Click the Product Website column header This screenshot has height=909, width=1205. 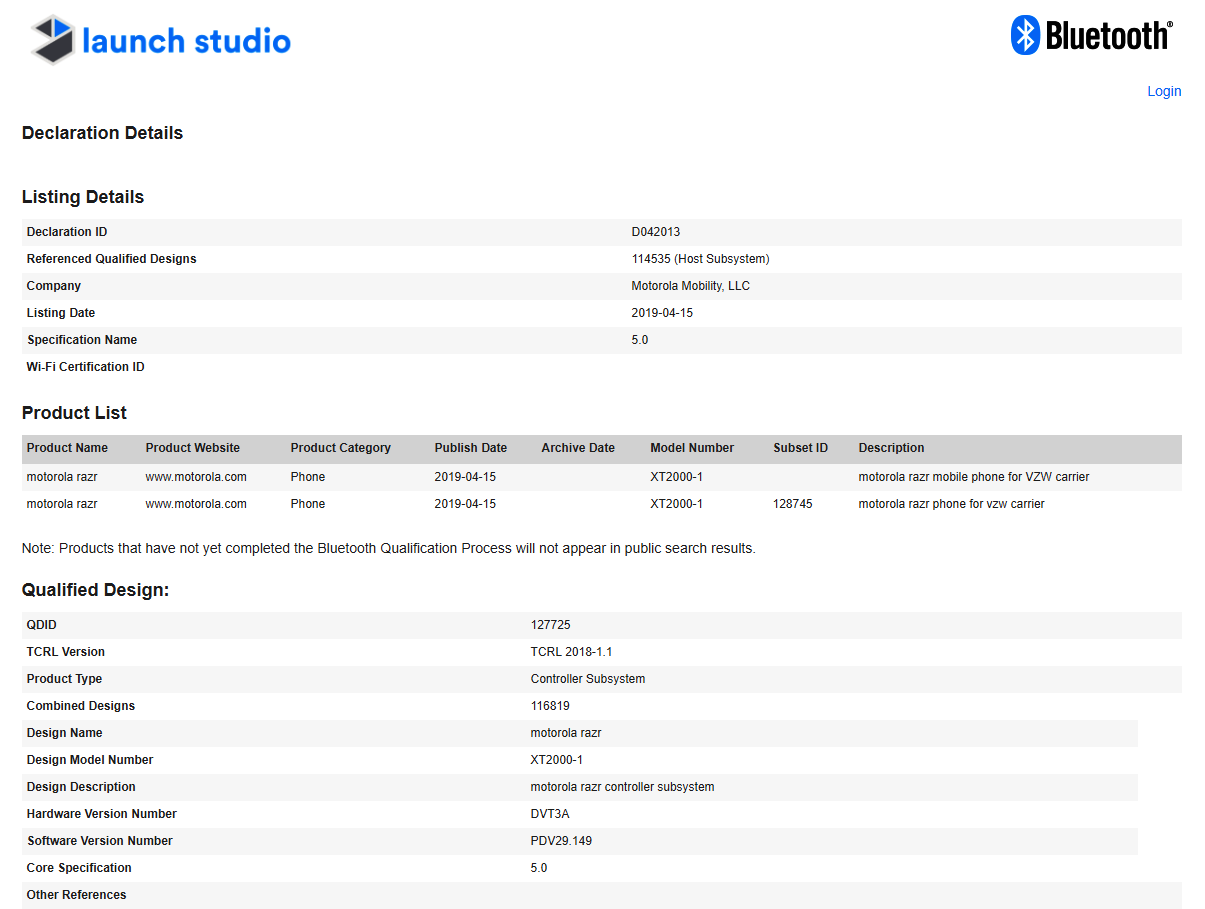click(193, 448)
